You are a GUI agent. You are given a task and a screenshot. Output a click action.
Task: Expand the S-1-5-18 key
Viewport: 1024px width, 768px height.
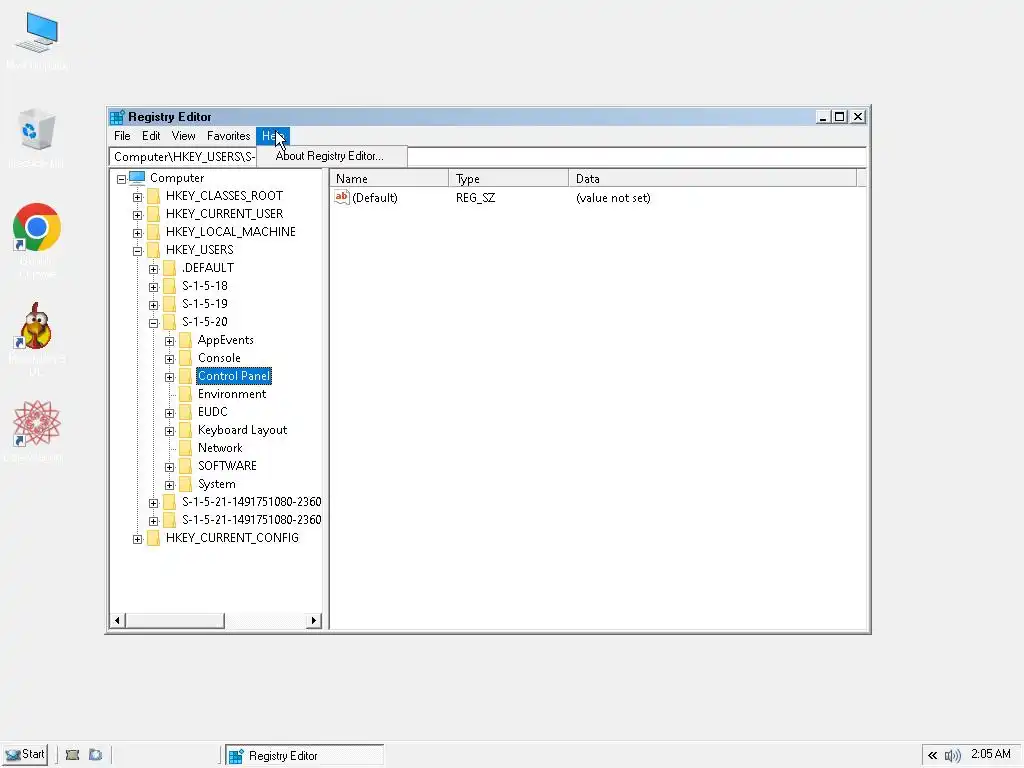click(153, 287)
